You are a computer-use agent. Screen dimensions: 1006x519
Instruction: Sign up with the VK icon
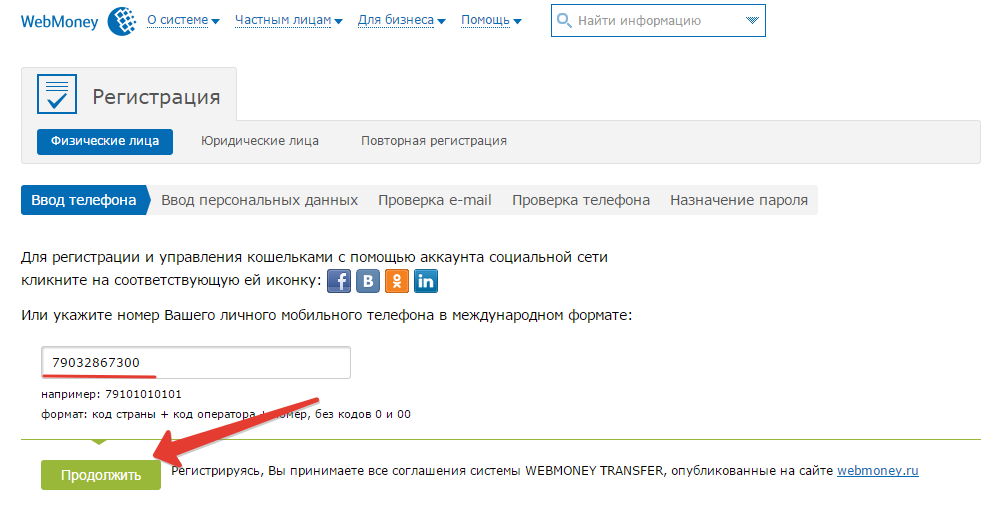point(368,281)
